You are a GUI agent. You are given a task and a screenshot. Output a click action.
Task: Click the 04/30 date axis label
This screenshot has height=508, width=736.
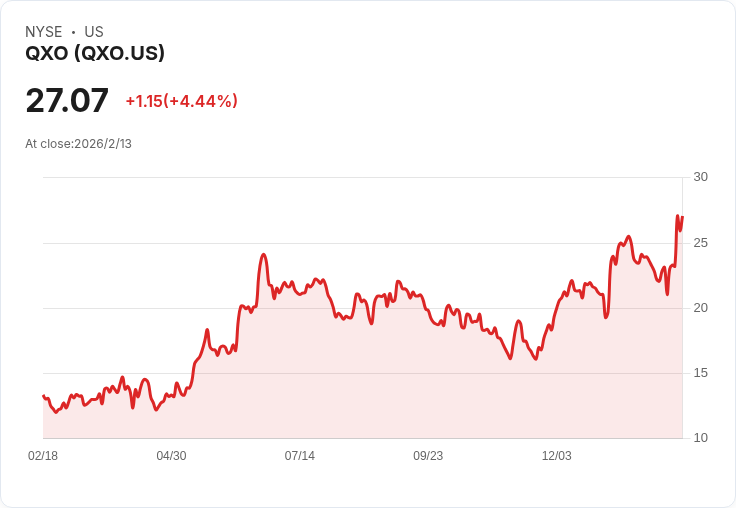click(x=171, y=455)
